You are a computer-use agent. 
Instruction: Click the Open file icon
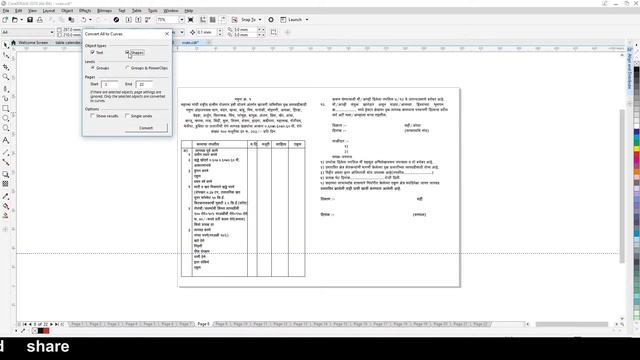[14, 20]
